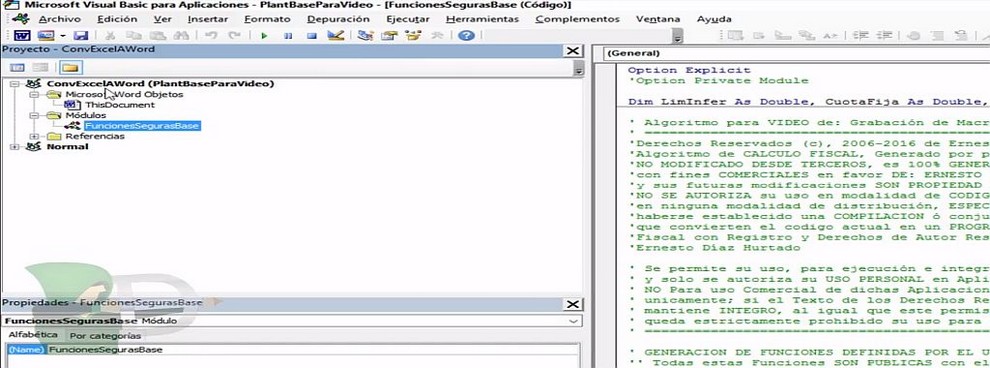Collapse the ConvExcelAWord project node
Screen dimensions: 990x368
coord(15,84)
